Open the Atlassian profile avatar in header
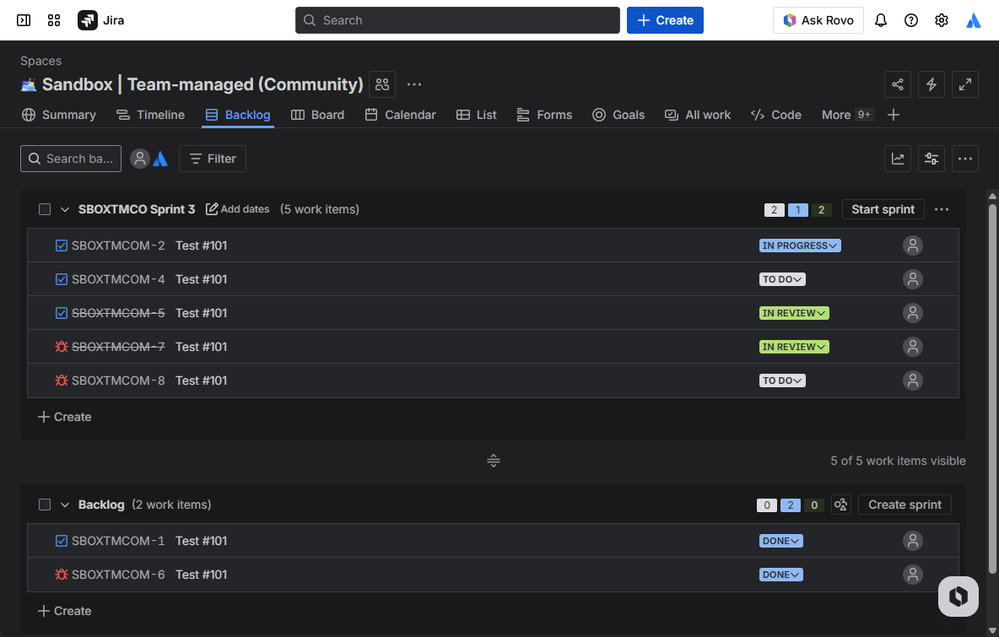The image size is (999, 637). pyautogui.click(x=973, y=20)
